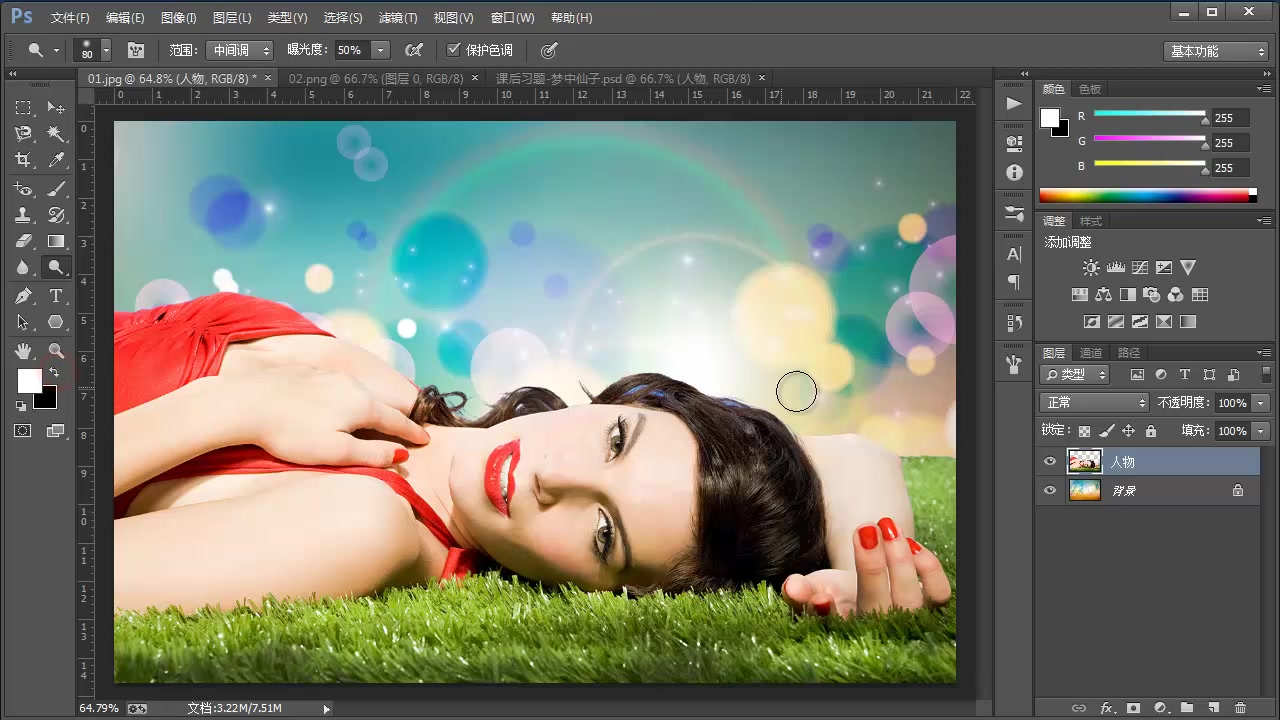
Task: Select the Eraser tool
Action: (23, 241)
